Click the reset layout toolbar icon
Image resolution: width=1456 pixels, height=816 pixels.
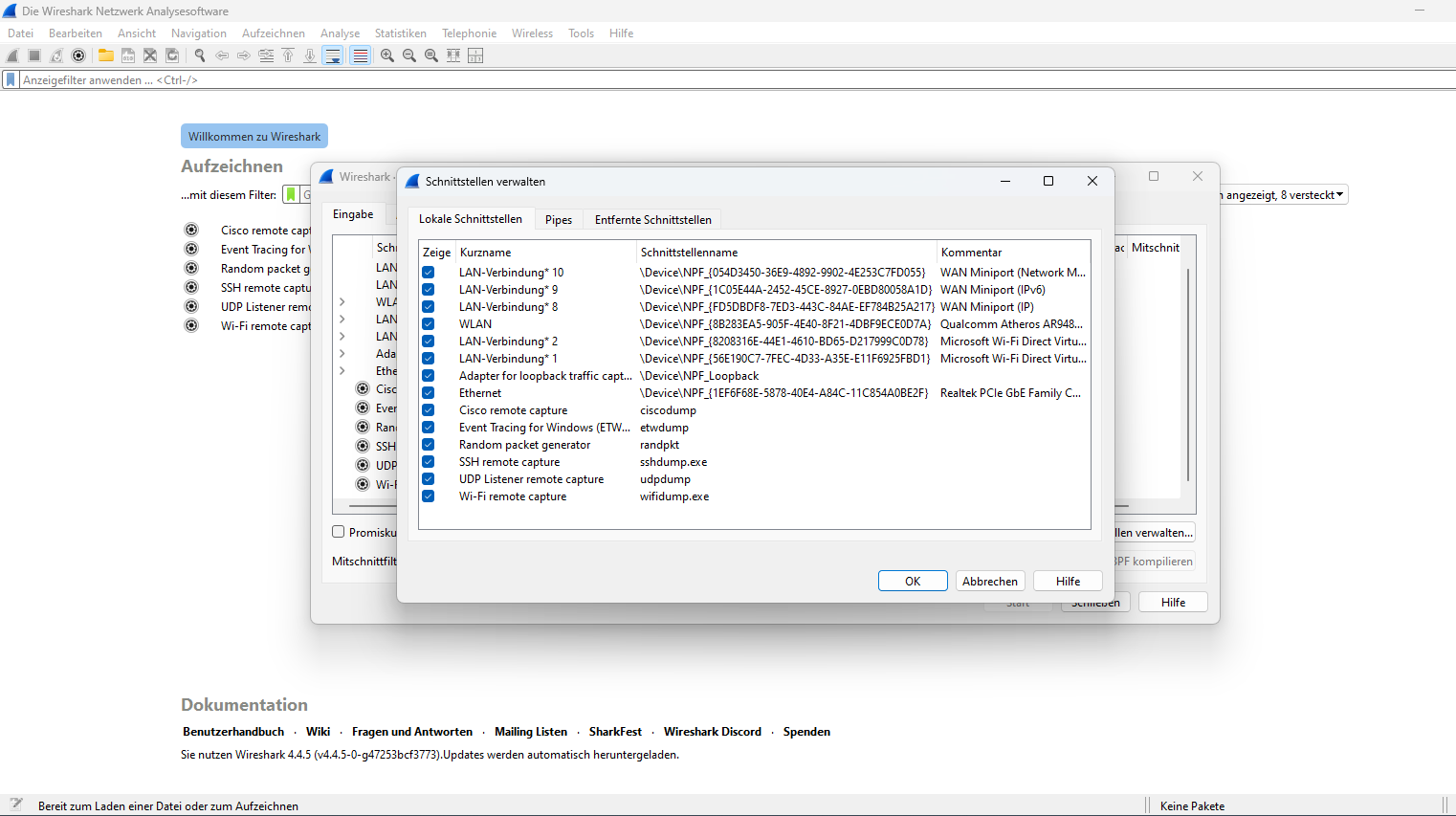tap(475, 55)
